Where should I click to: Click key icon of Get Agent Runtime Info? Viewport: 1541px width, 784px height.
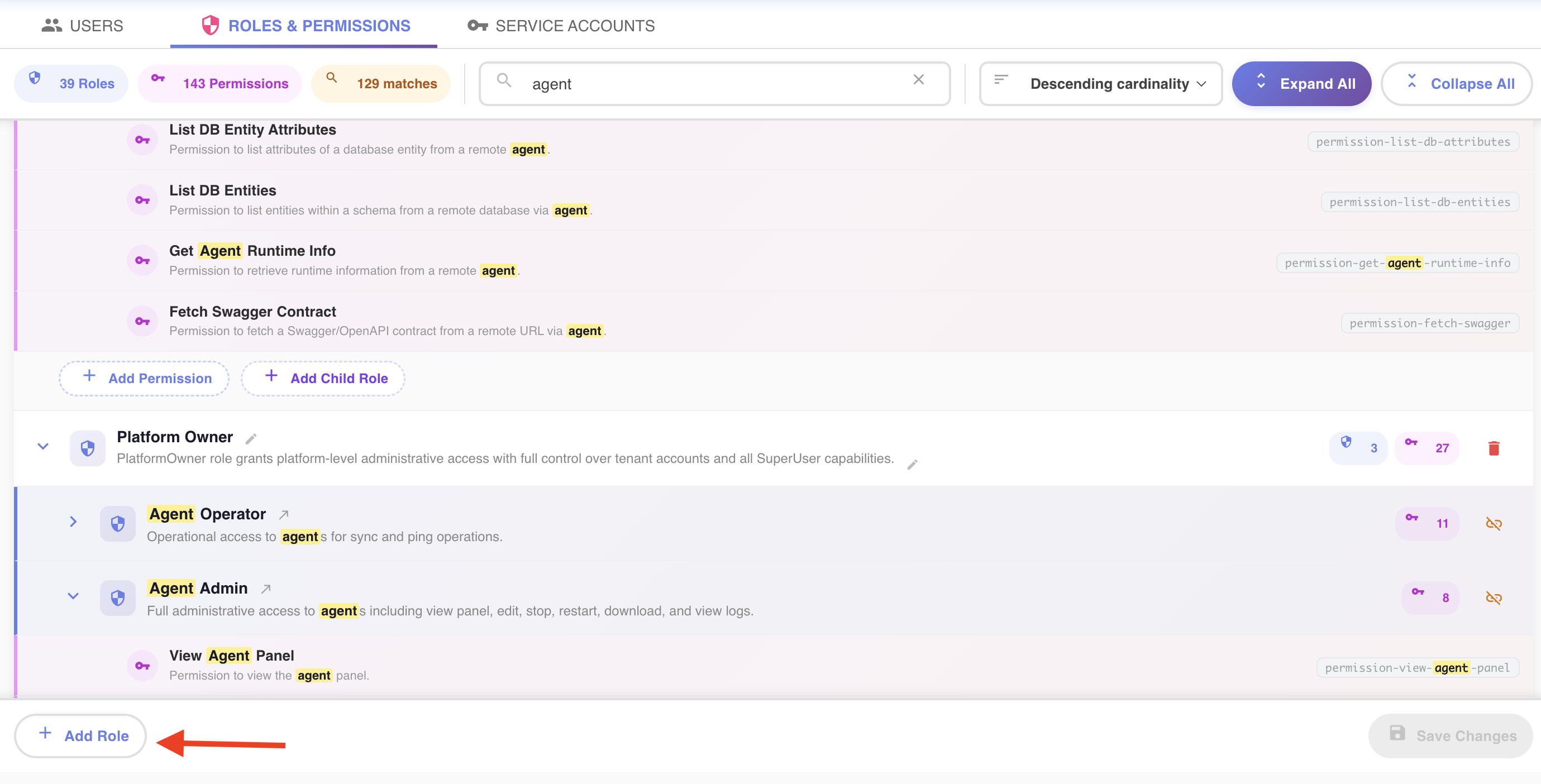click(142, 261)
